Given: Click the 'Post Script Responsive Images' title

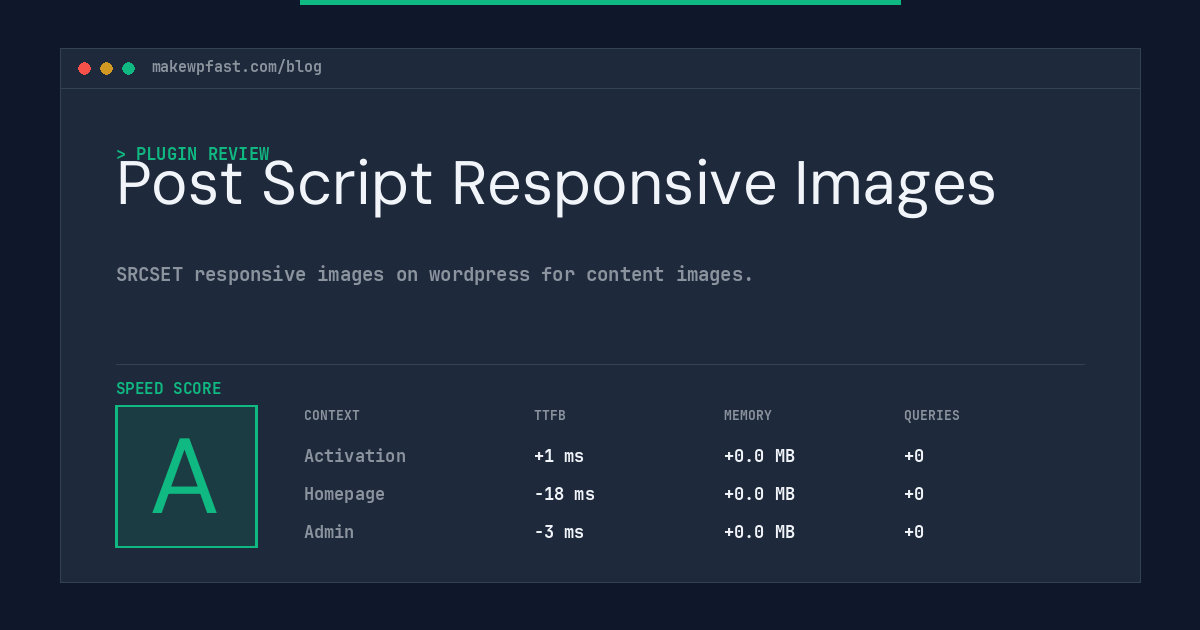Looking at the screenshot, I should (x=556, y=185).
